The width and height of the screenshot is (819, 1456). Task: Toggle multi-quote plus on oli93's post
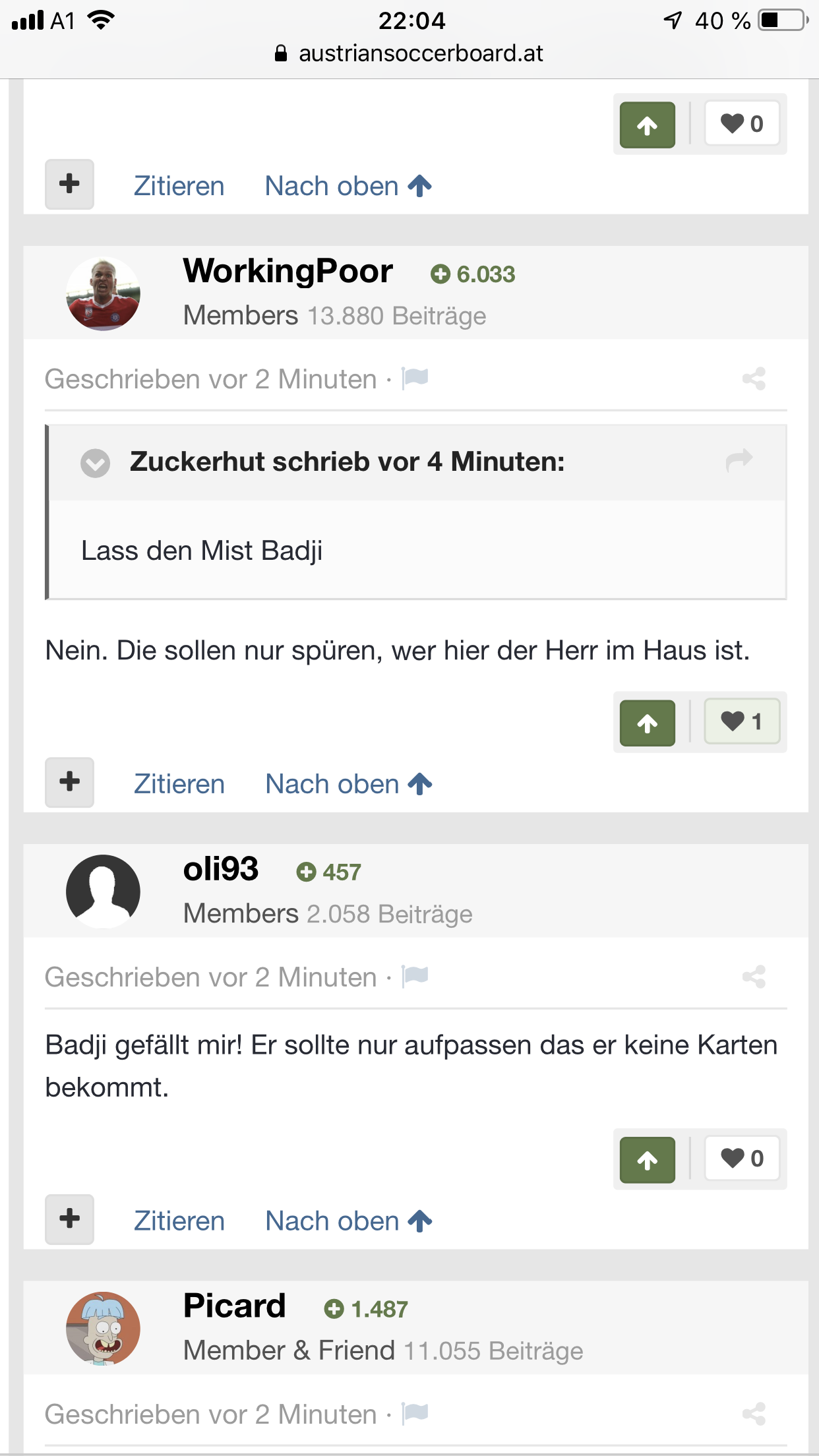tap(69, 1219)
